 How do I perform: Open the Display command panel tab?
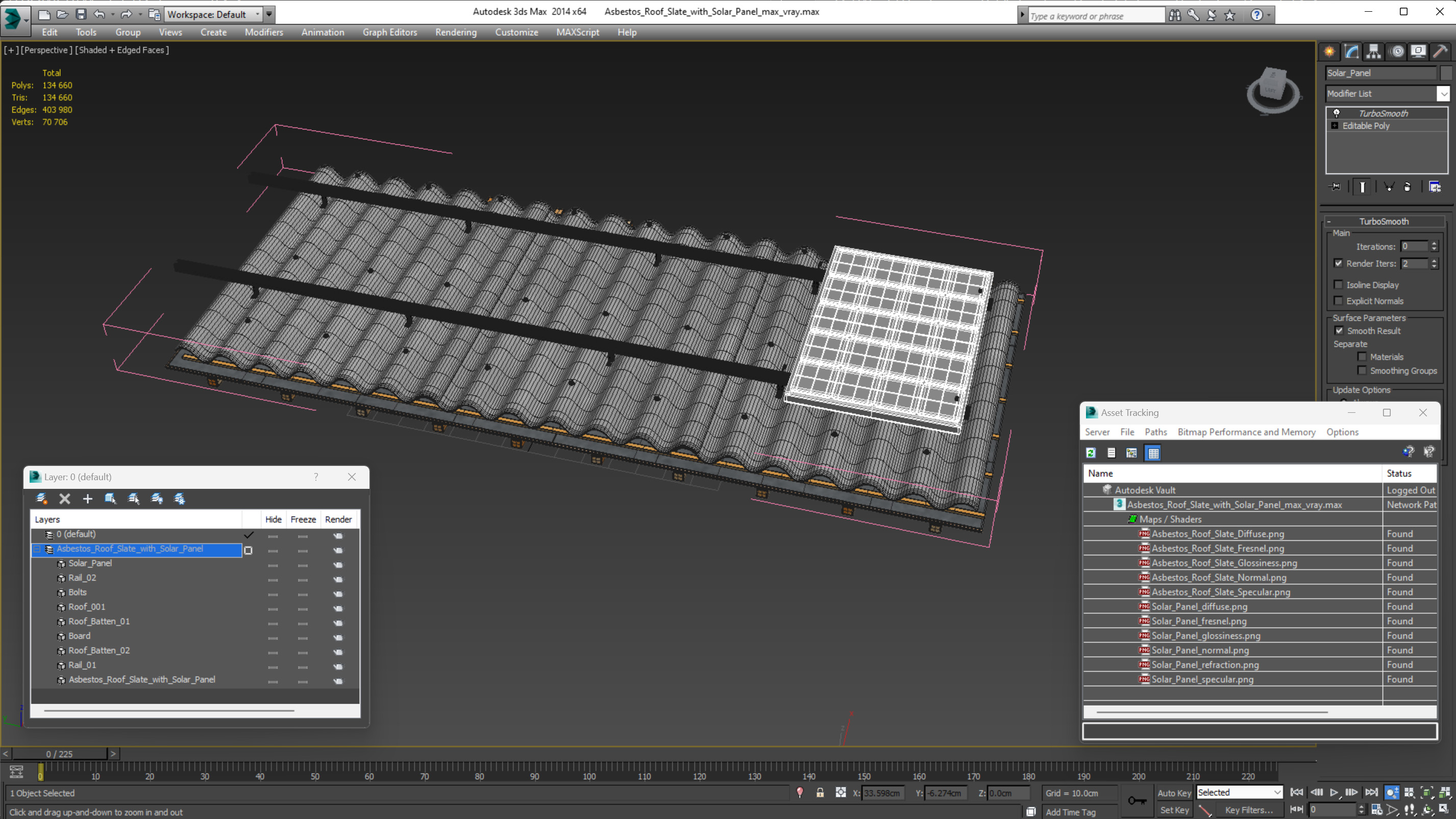[1418, 52]
